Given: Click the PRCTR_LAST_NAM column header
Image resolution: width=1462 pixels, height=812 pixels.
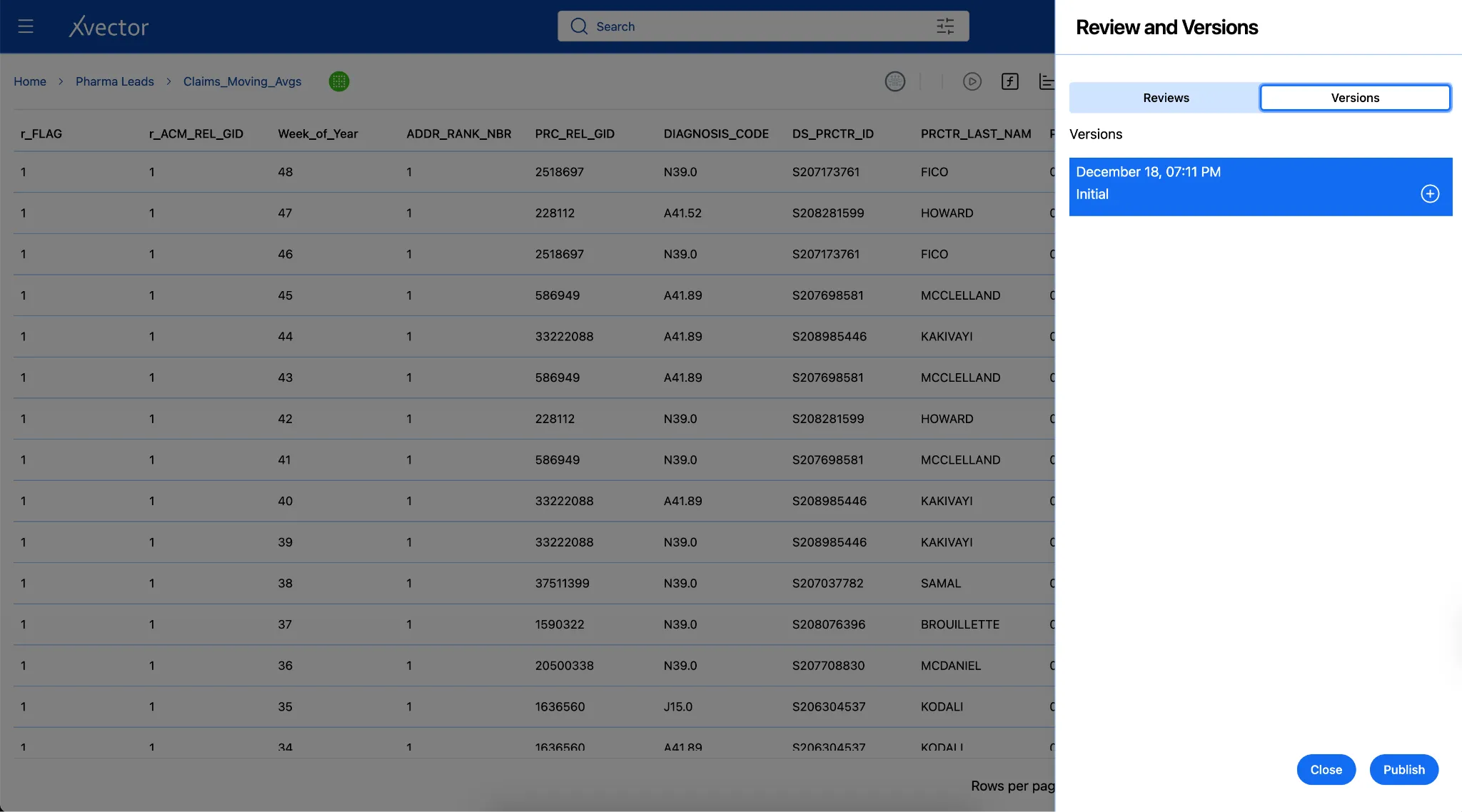Looking at the screenshot, I should (976, 133).
